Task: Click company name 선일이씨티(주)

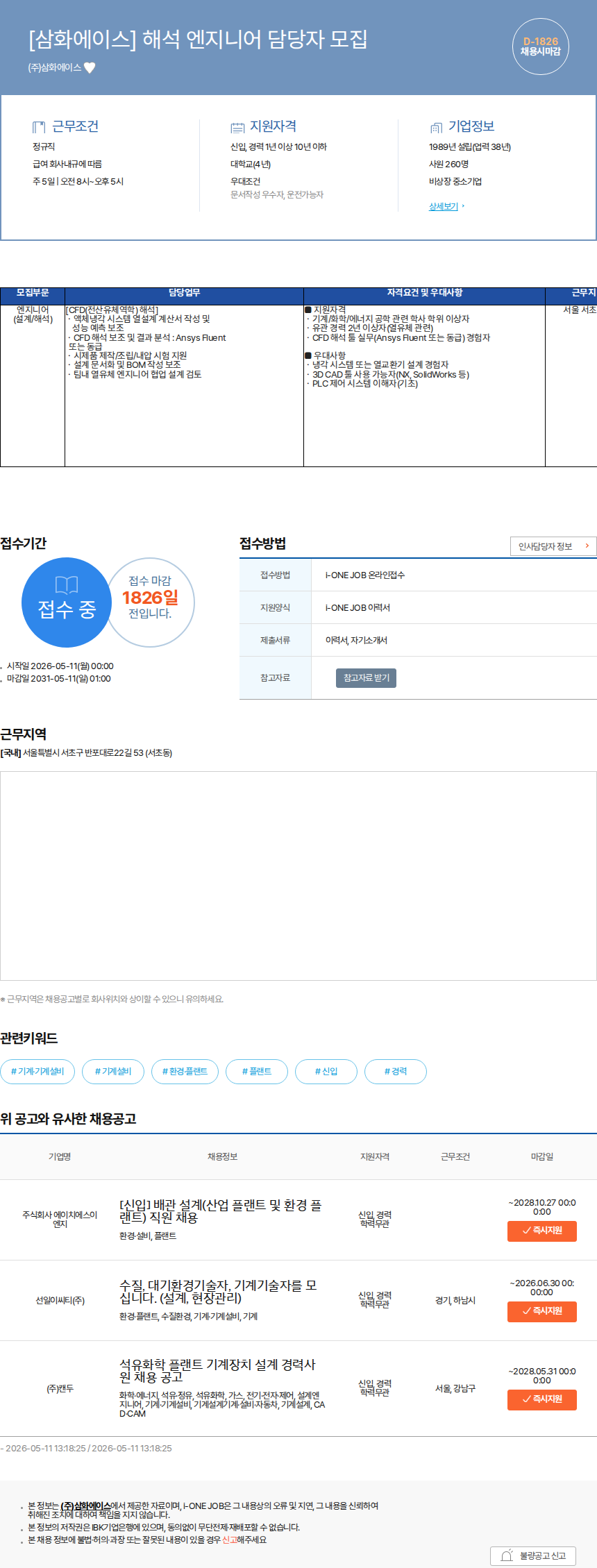Action: (60, 1300)
